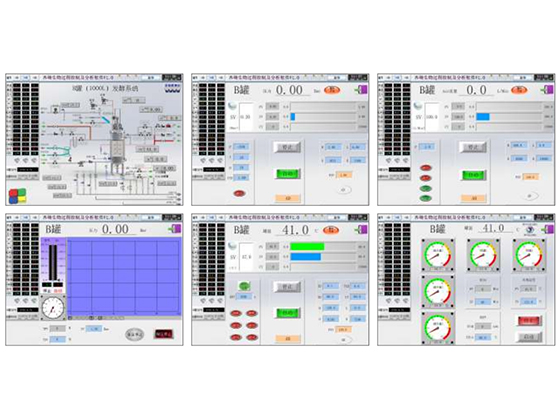
Task: Click exit door icon in gauges panel
Action: coord(548,229)
